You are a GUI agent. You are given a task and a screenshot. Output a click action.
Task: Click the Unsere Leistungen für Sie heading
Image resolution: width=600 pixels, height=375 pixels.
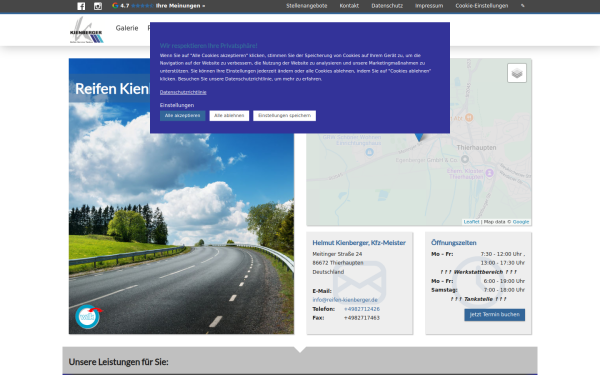pyautogui.click(x=118, y=362)
